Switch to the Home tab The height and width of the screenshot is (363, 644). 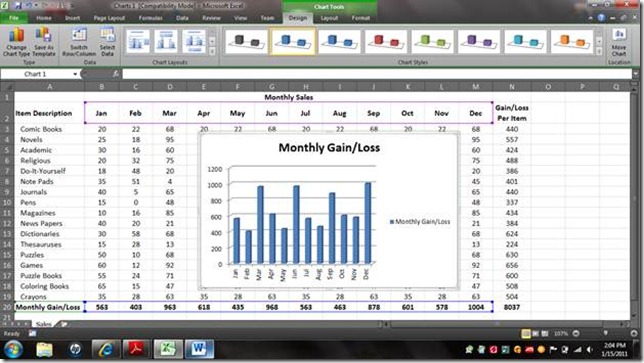(44, 18)
